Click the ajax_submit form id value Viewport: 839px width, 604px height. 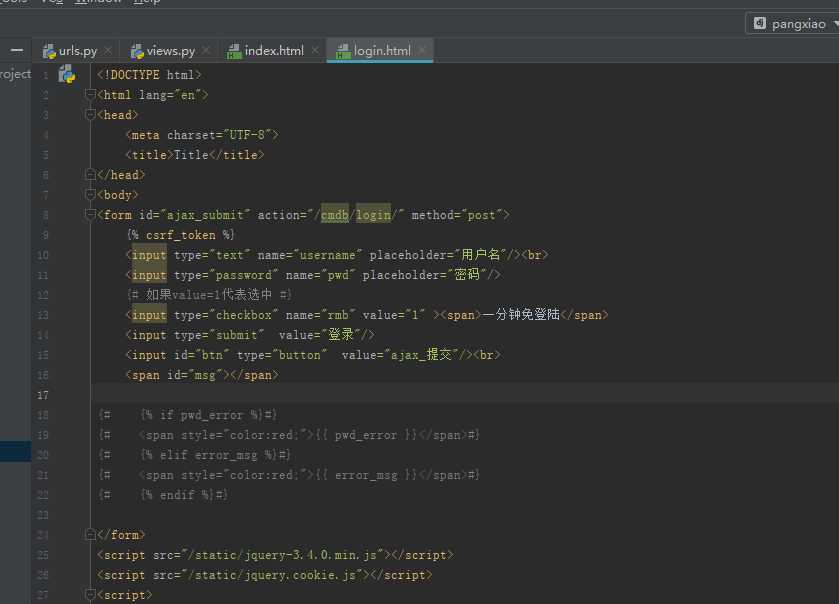pos(205,215)
